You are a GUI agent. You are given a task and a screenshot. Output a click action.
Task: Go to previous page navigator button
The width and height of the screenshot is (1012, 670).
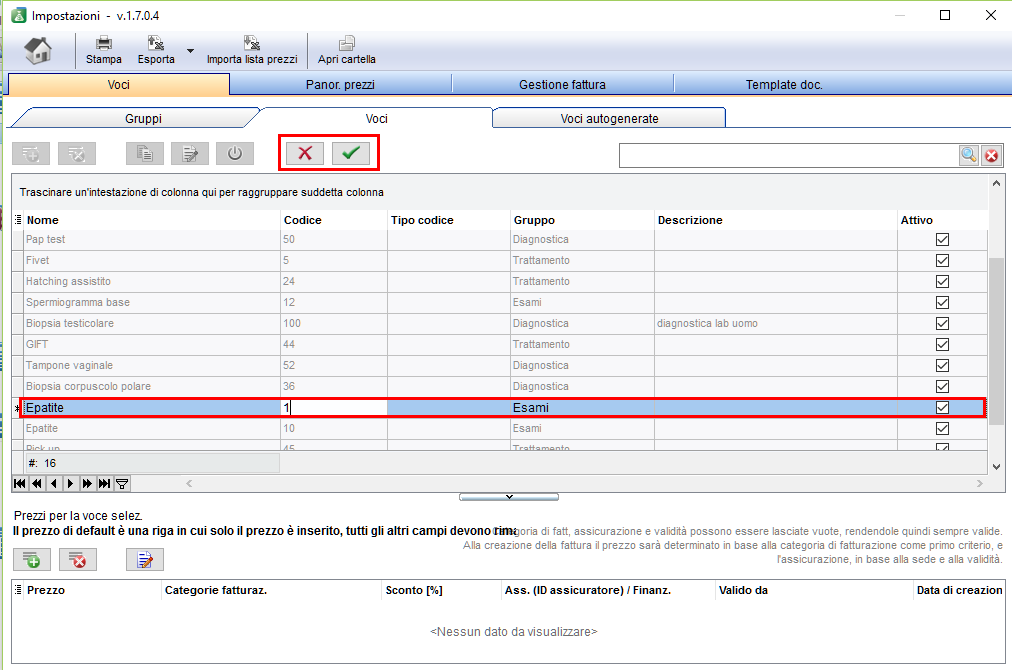pyautogui.click(x=37, y=483)
